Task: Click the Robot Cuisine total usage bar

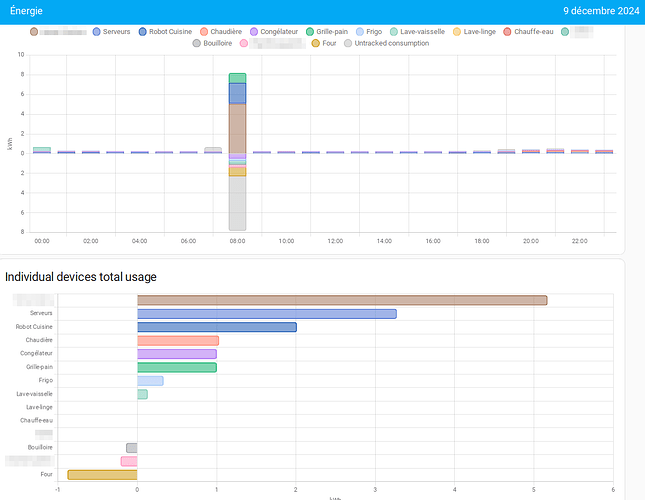Action: click(x=217, y=327)
